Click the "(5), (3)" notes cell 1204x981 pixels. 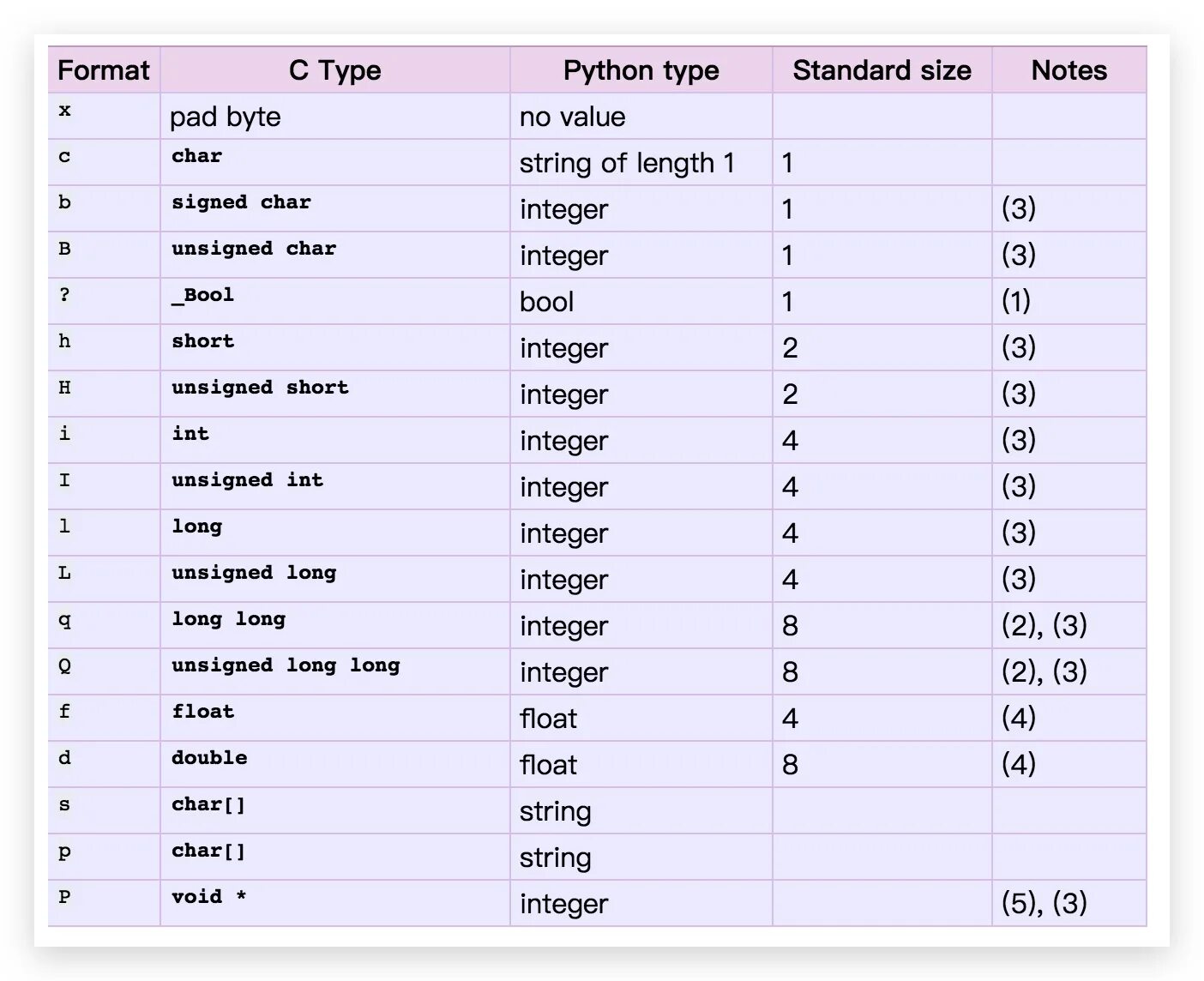tap(1044, 903)
